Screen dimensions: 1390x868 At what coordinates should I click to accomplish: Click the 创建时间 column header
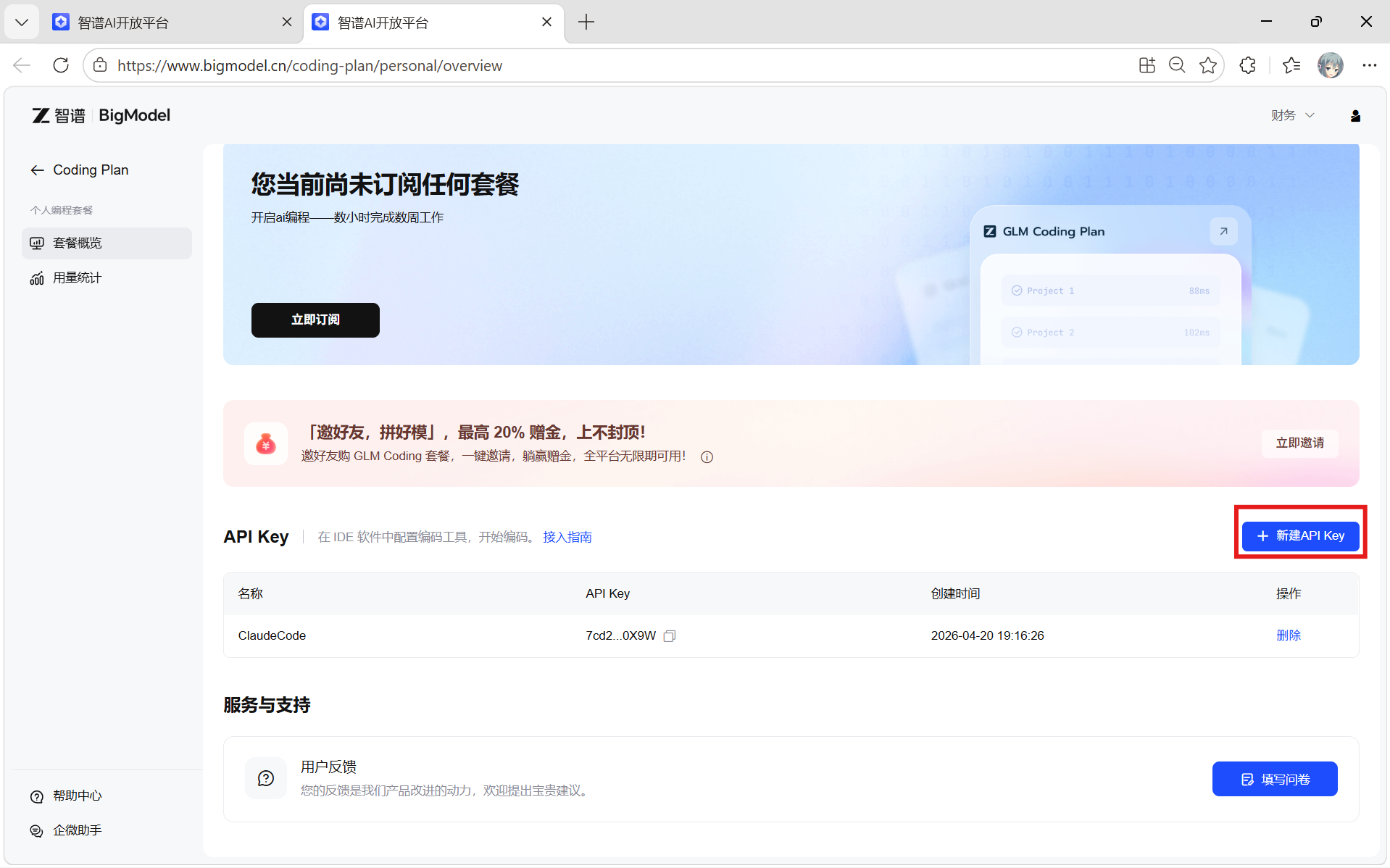point(955,593)
